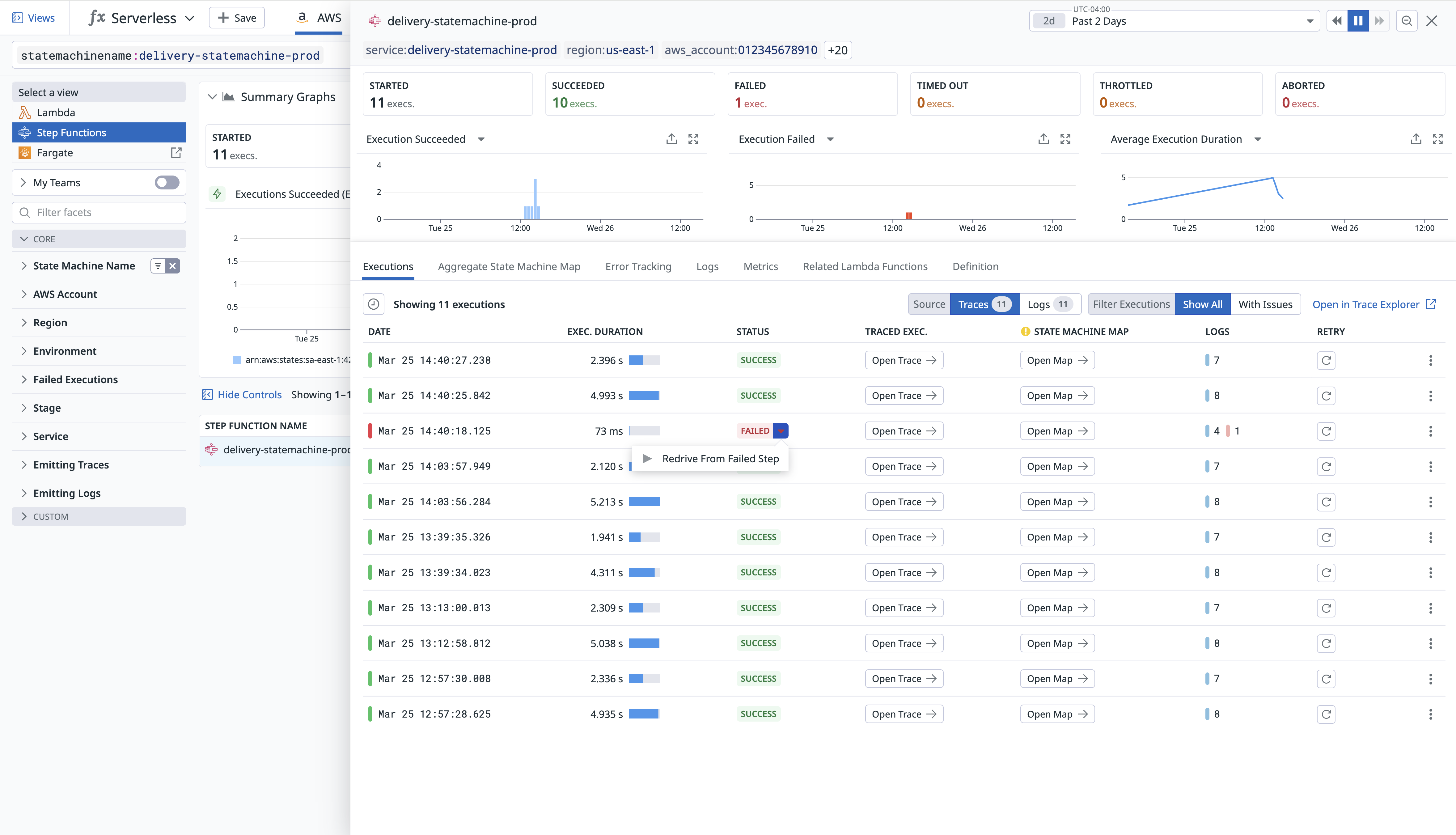1456x835 pixels.
Task: Switch to the Error Tracking tab
Action: tap(638, 267)
